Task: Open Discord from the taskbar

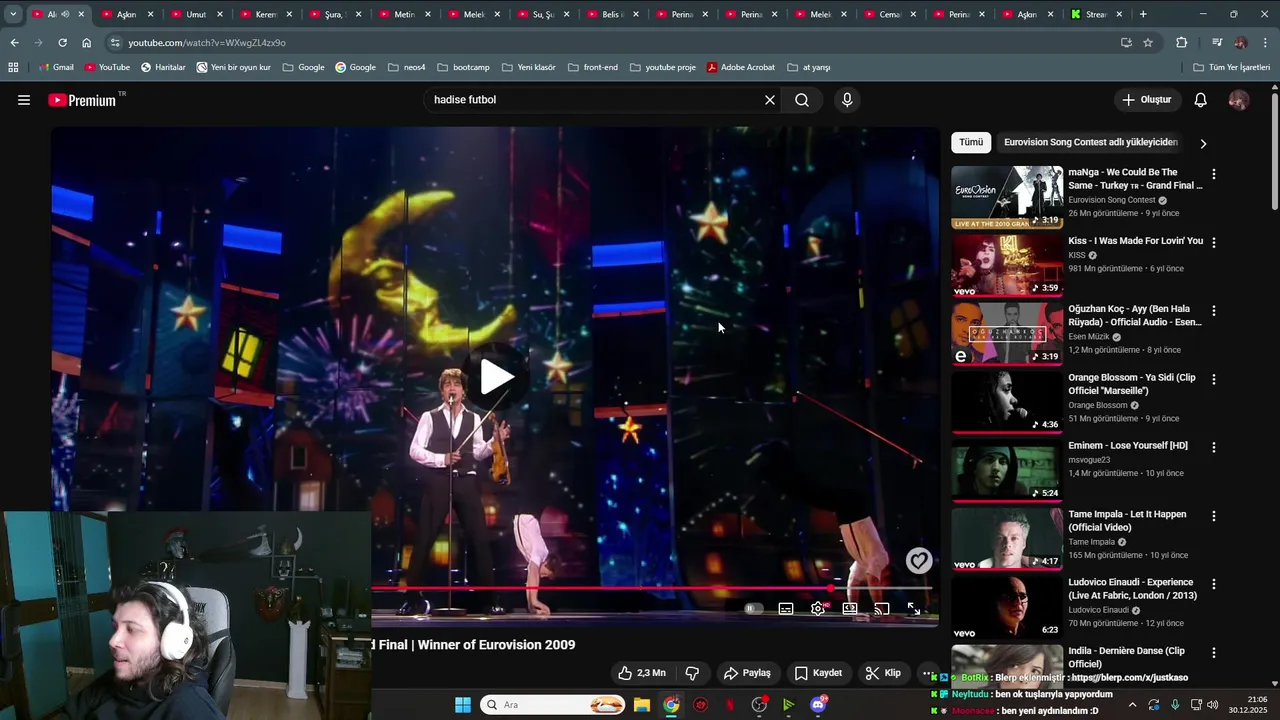Action: pos(819,705)
